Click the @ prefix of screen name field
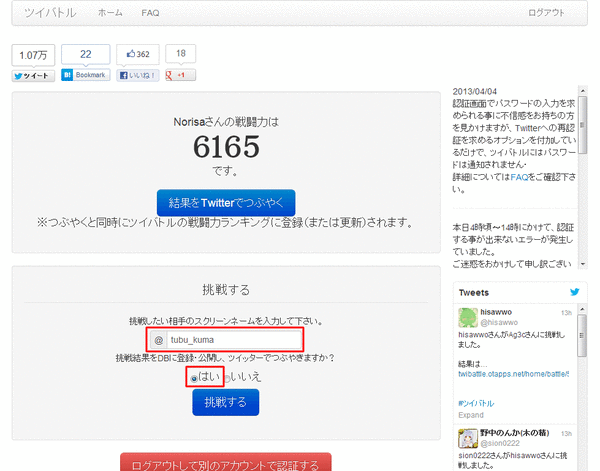This screenshot has width=600, height=471. click(x=159, y=340)
